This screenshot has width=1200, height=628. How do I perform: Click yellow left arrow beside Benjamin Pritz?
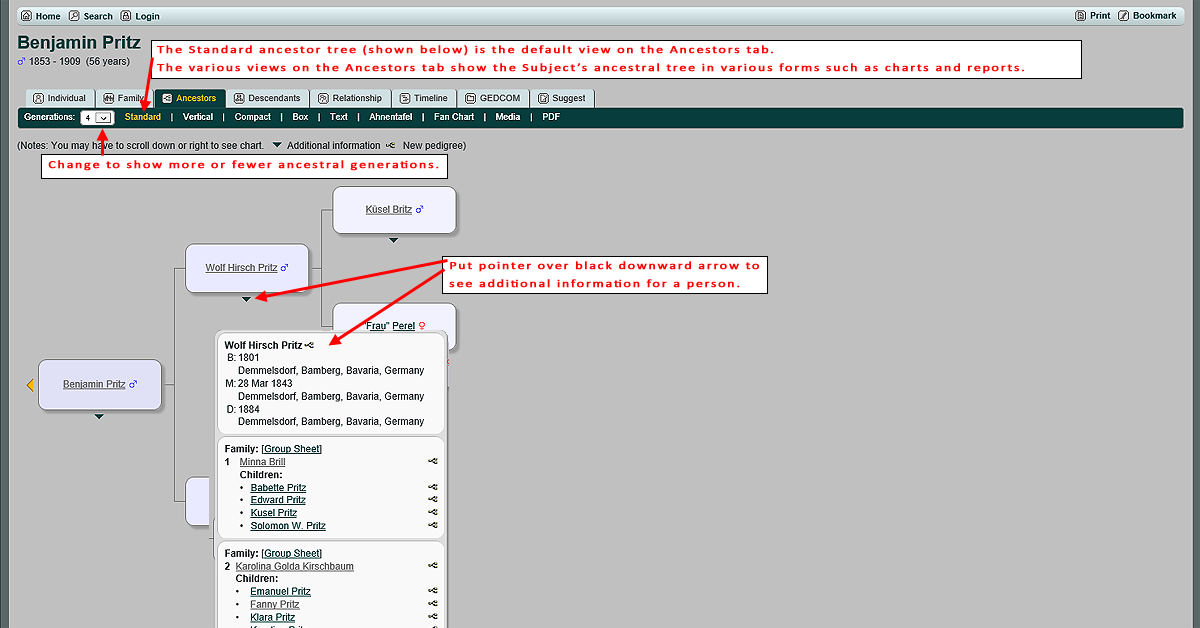pyautogui.click(x=30, y=385)
